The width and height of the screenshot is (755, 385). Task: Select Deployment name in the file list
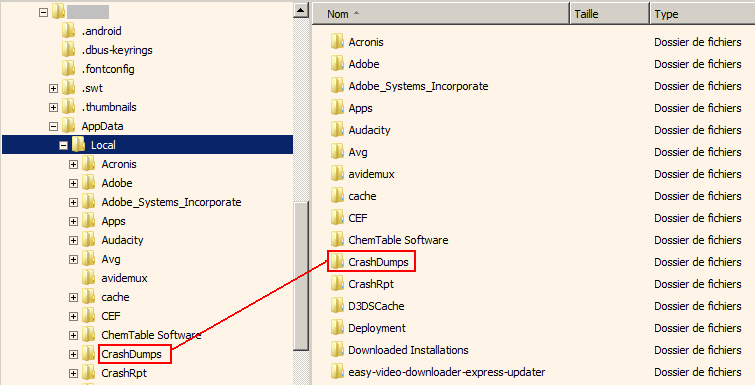tap(377, 328)
